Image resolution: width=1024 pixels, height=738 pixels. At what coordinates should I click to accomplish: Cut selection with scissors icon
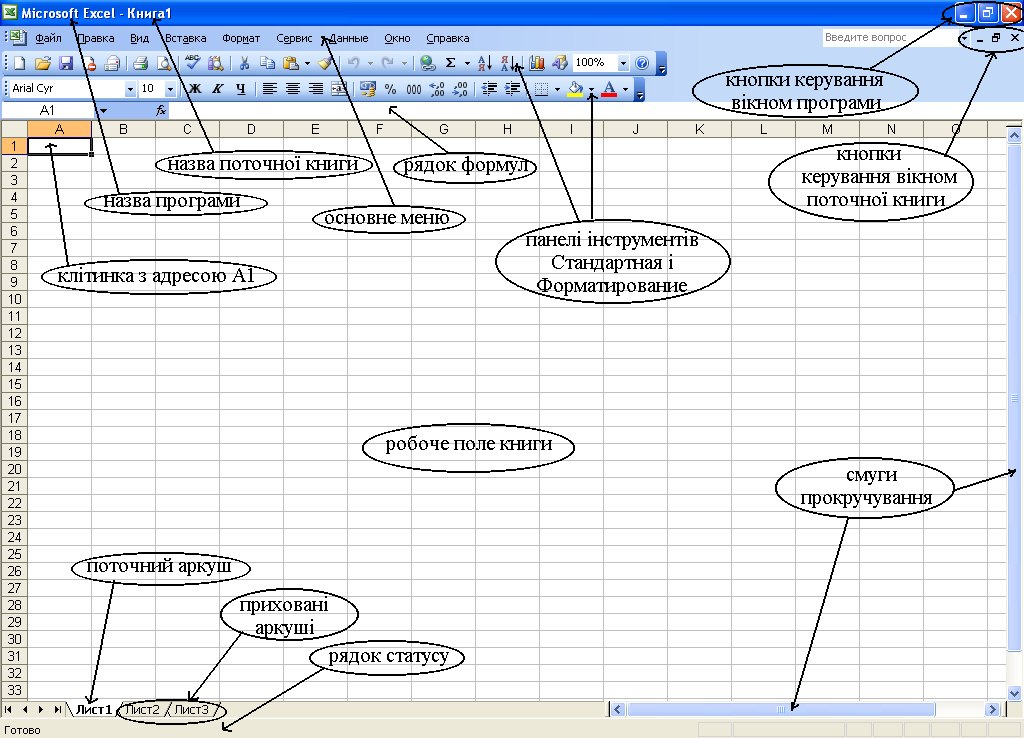(244, 63)
